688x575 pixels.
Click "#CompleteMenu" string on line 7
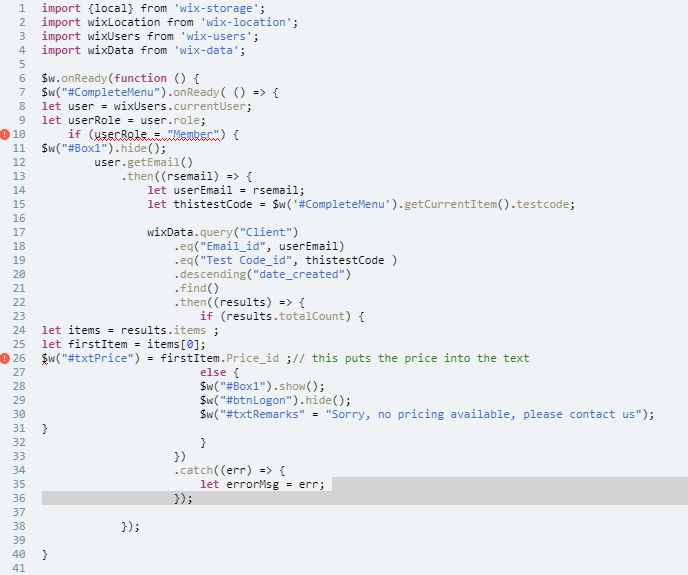coord(111,93)
